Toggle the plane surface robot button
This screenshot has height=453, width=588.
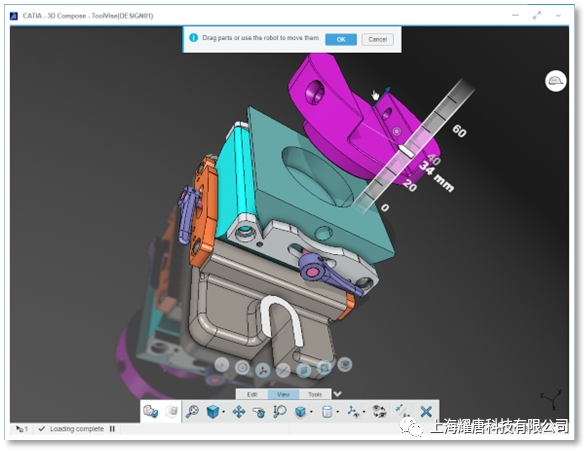pos(304,370)
